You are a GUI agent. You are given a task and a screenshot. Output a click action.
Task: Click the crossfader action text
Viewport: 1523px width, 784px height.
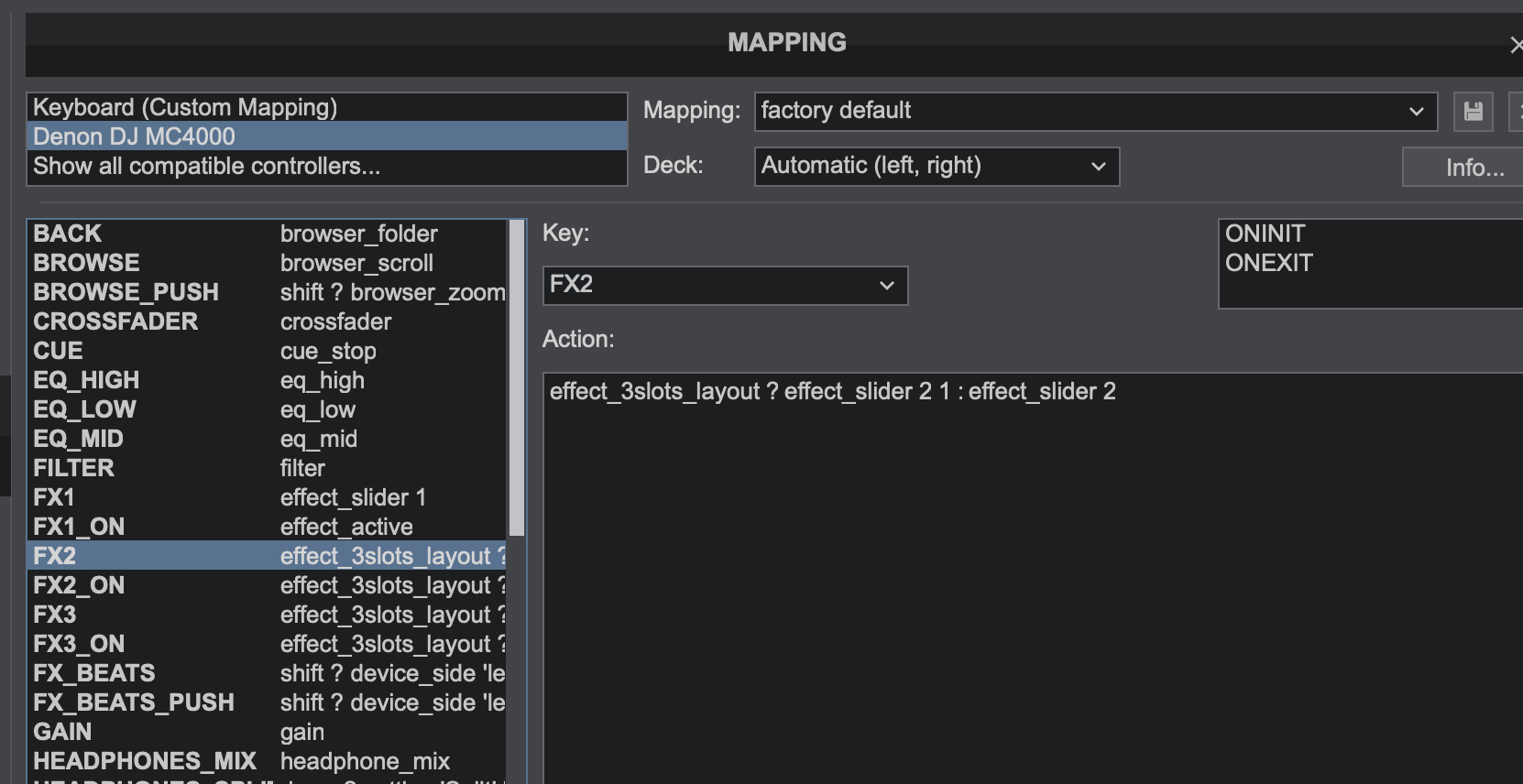pos(335,322)
